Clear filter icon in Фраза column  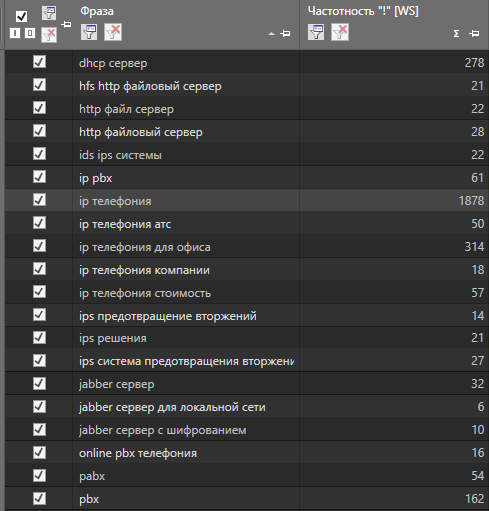(113, 32)
